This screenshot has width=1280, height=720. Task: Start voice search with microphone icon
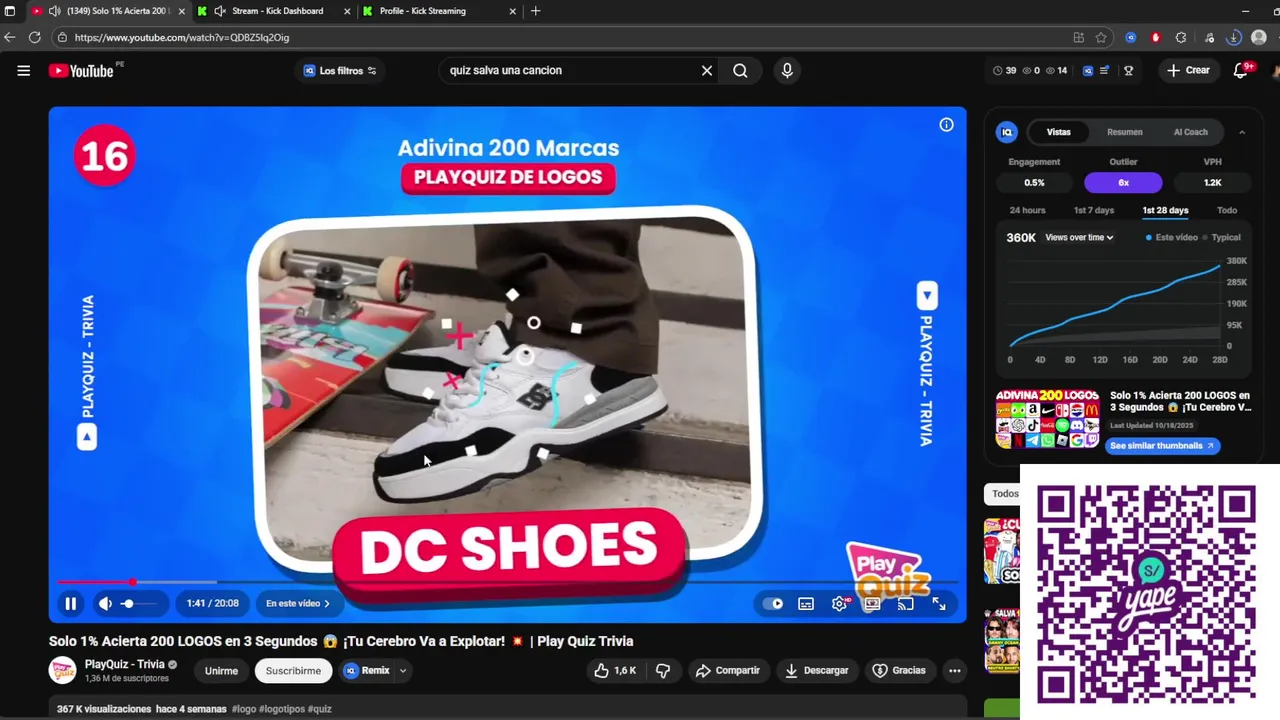tap(787, 71)
